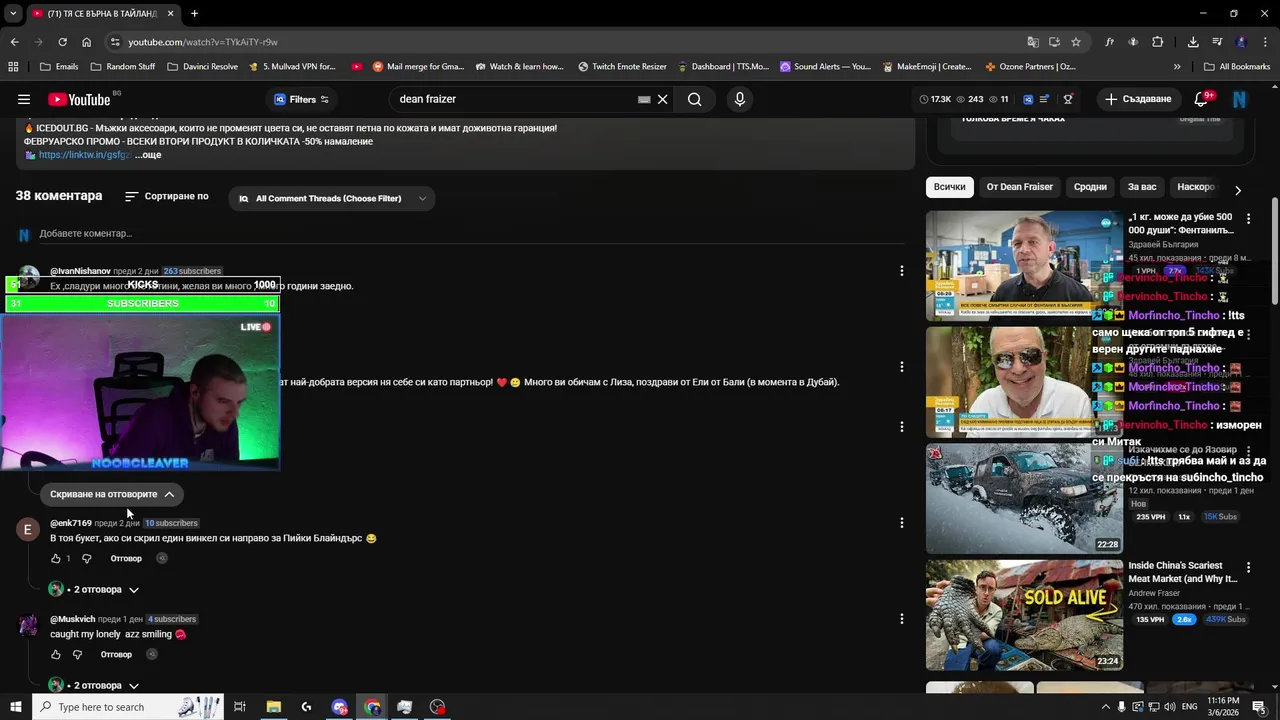Open options for fentanyl video recommendation
The width and height of the screenshot is (1280, 720).
(1248, 218)
